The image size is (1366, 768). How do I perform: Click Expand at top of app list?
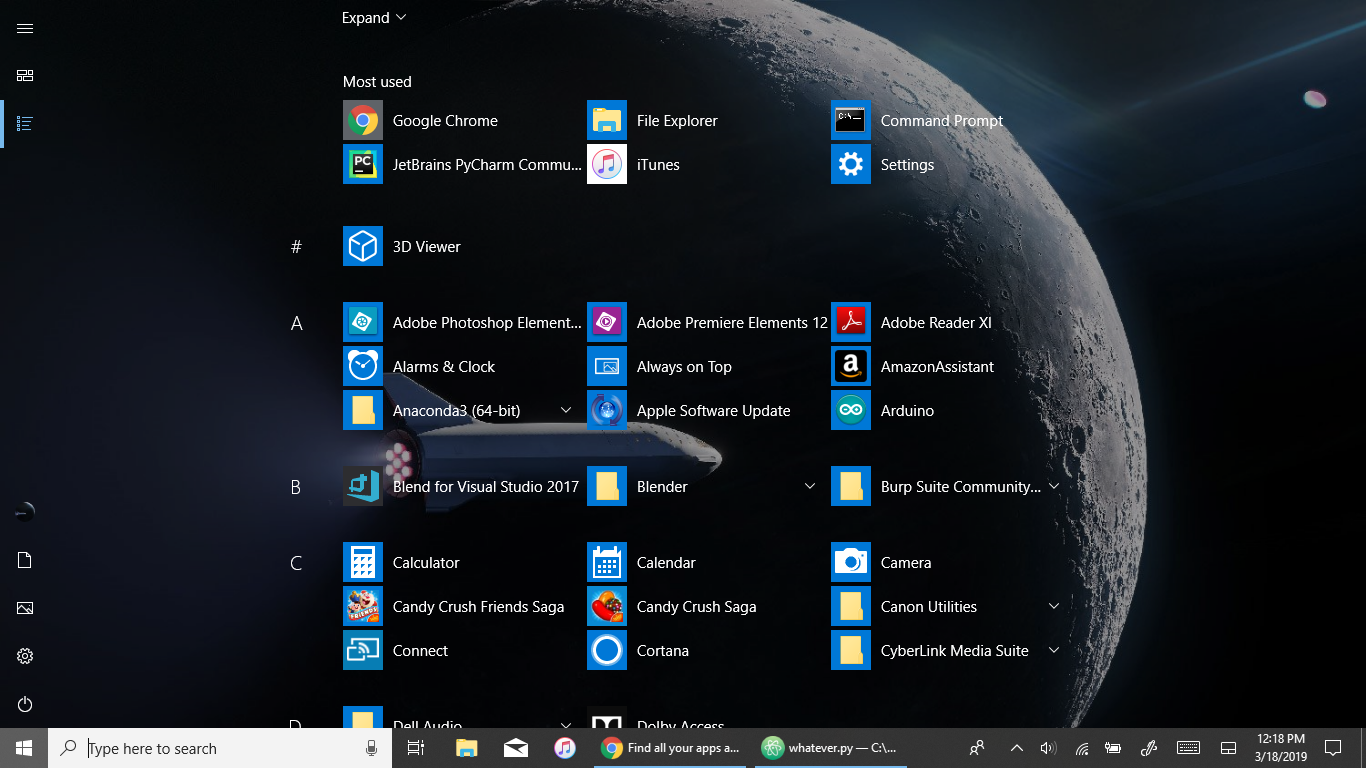click(x=374, y=18)
